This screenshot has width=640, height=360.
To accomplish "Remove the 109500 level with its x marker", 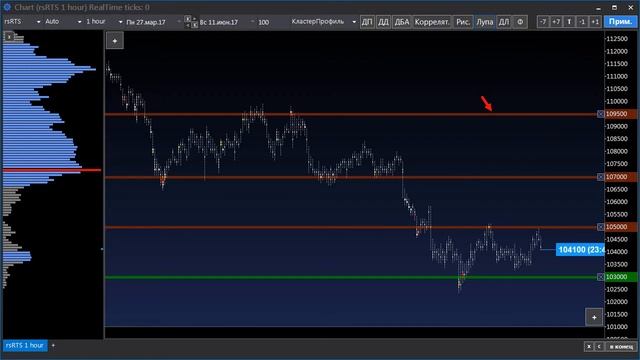I will (x=600, y=114).
